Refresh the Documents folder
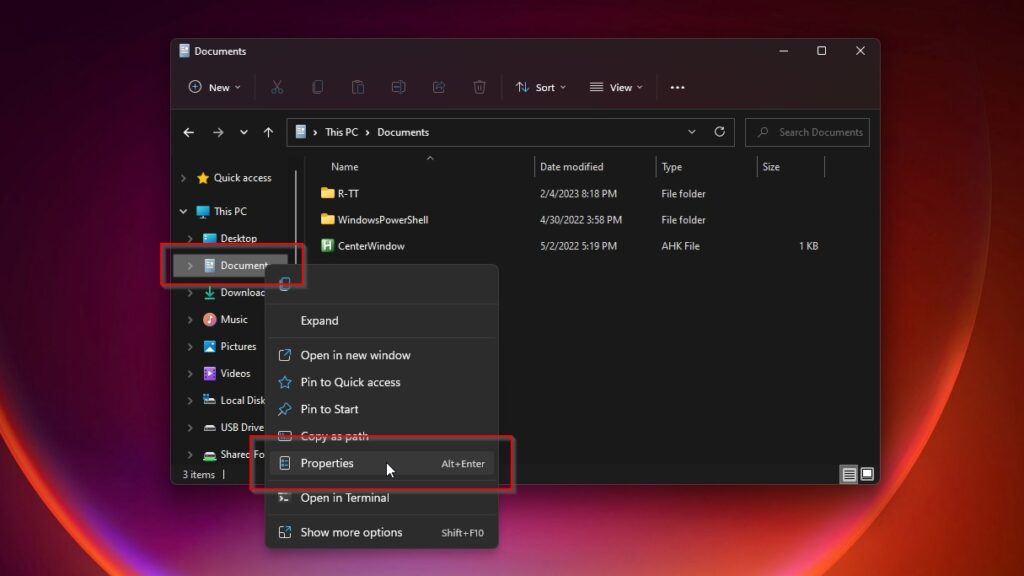This screenshot has width=1024, height=576. pyautogui.click(x=719, y=132)
